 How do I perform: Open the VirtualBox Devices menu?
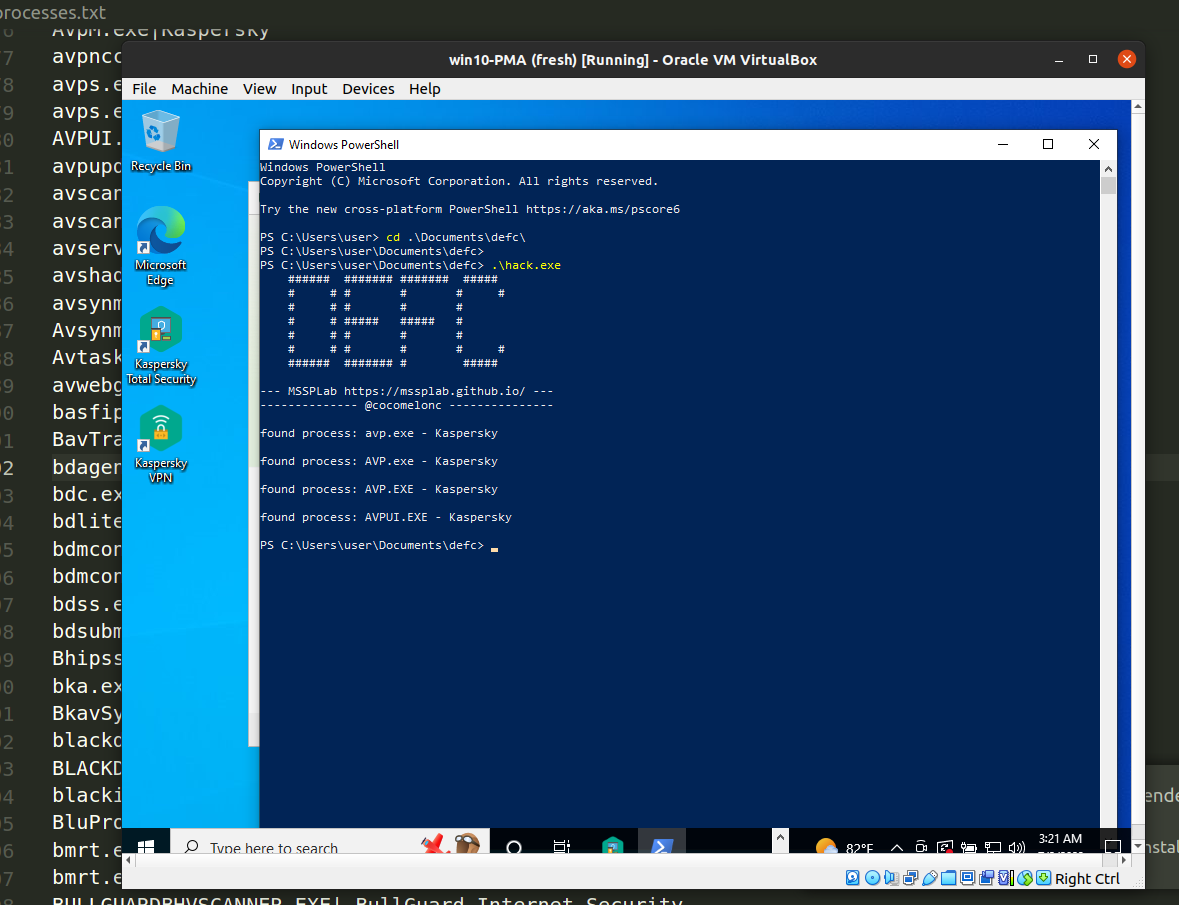(x=368, y=89)
